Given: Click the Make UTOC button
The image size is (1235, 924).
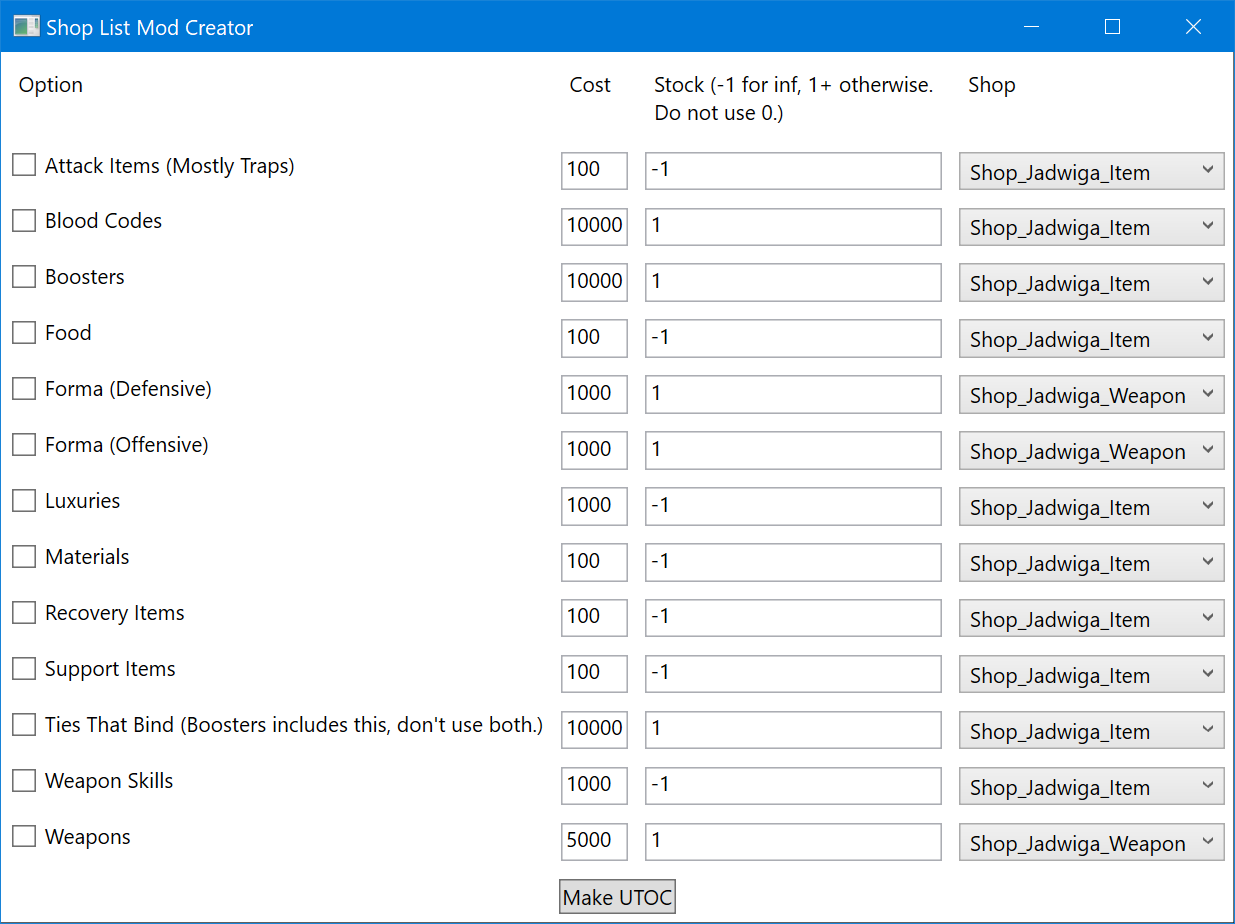Looking at the screenshot, I should pyautogui.click(x=617, y=897).
